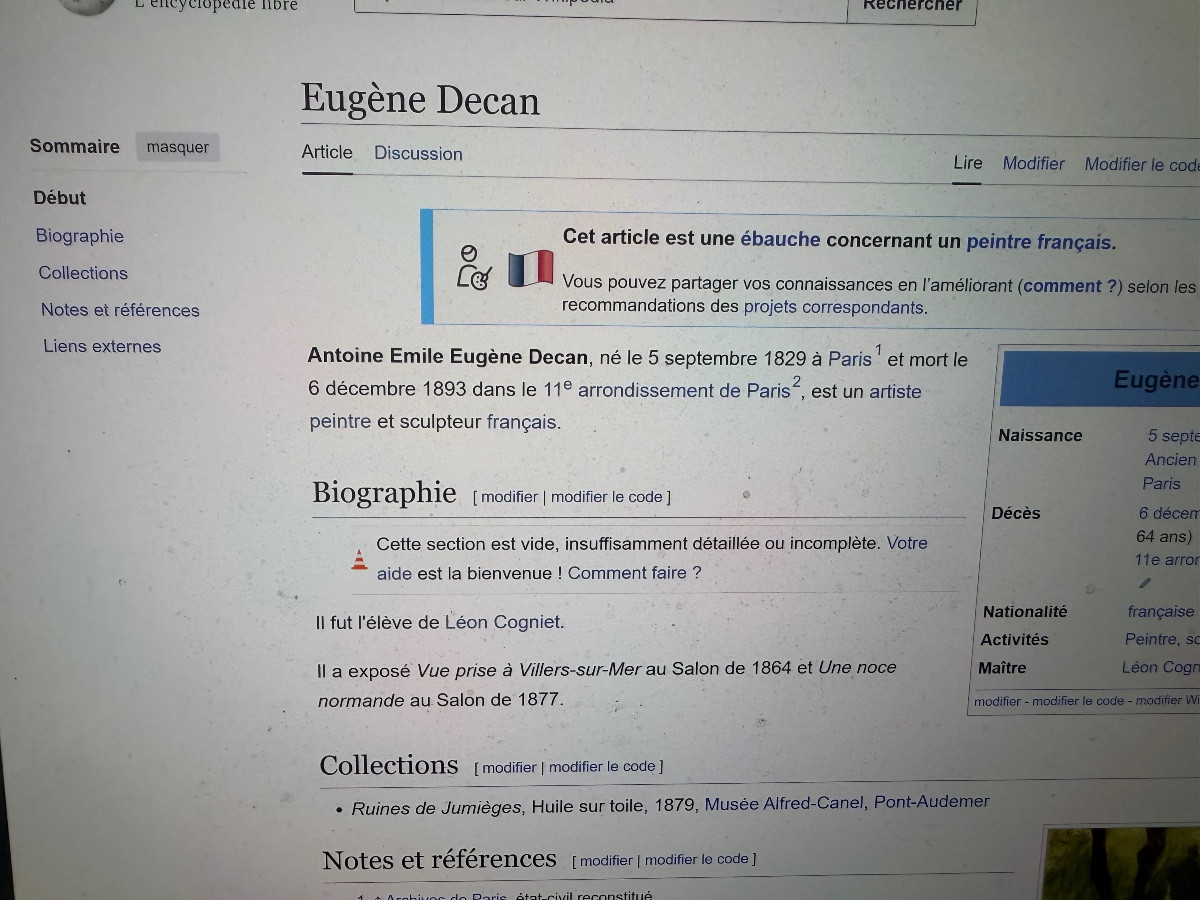Open the Paris link in the intro

[x=850, y=359]
